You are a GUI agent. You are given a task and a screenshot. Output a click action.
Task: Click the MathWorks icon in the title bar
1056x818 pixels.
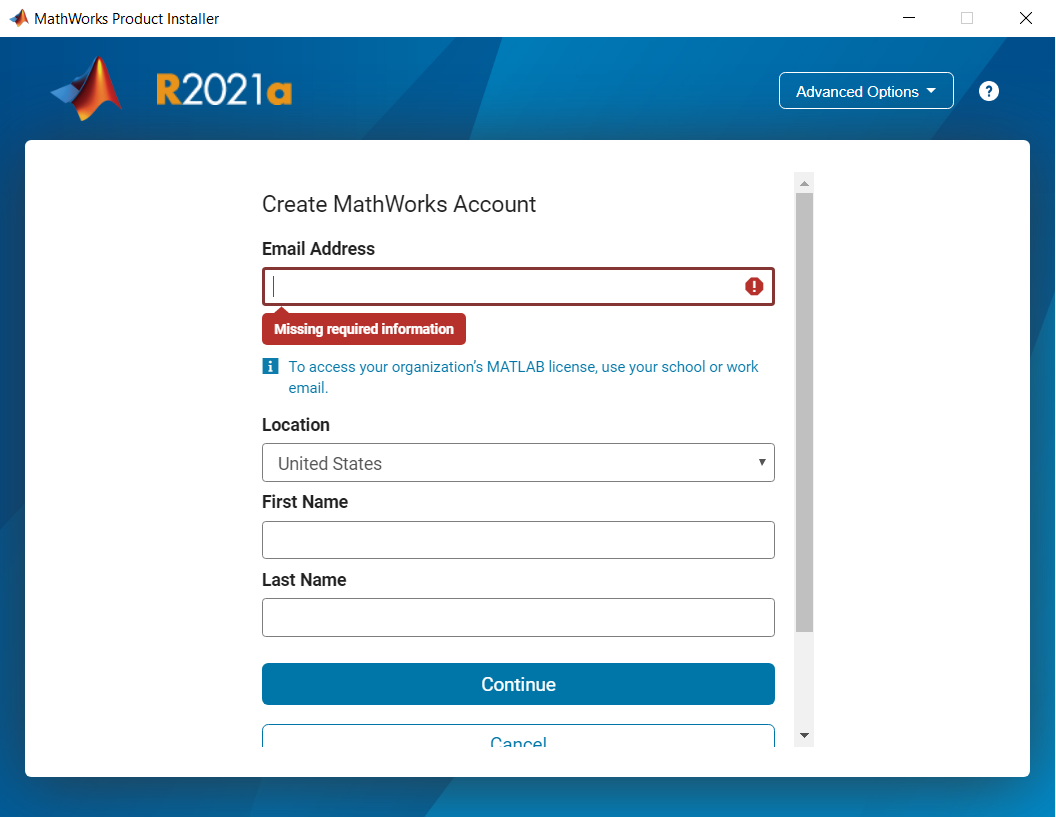pos(19,18)
